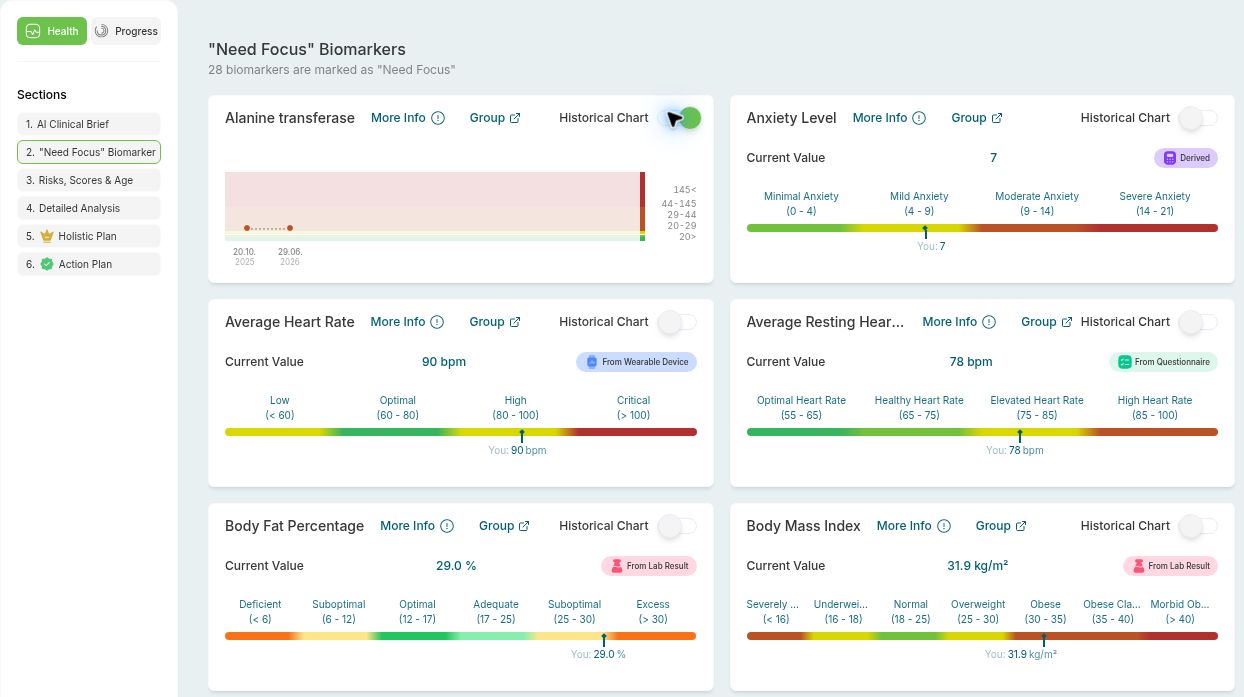Turn on Historical Chart for Average Heart Rate

678,322
